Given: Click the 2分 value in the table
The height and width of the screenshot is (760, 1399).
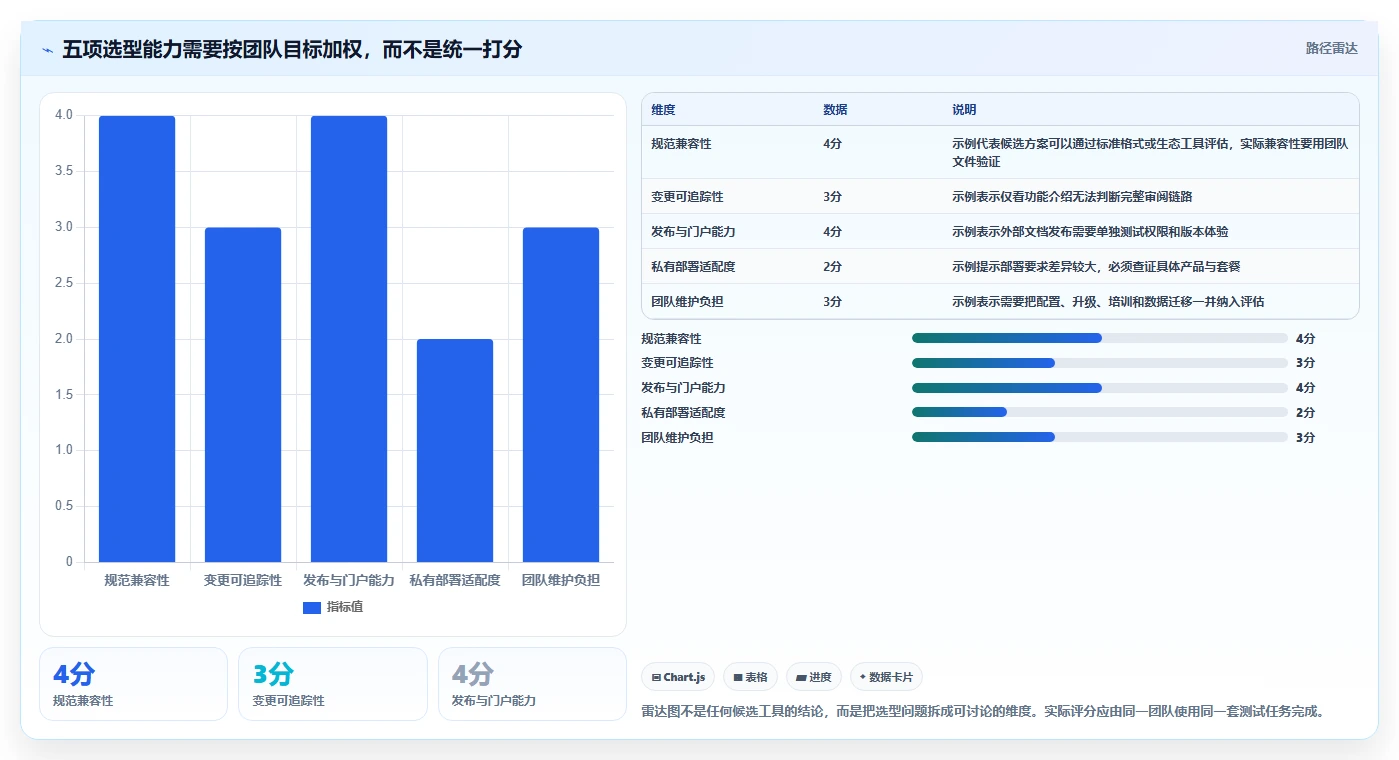Looking at the screenshot, I should pos(832,267).
